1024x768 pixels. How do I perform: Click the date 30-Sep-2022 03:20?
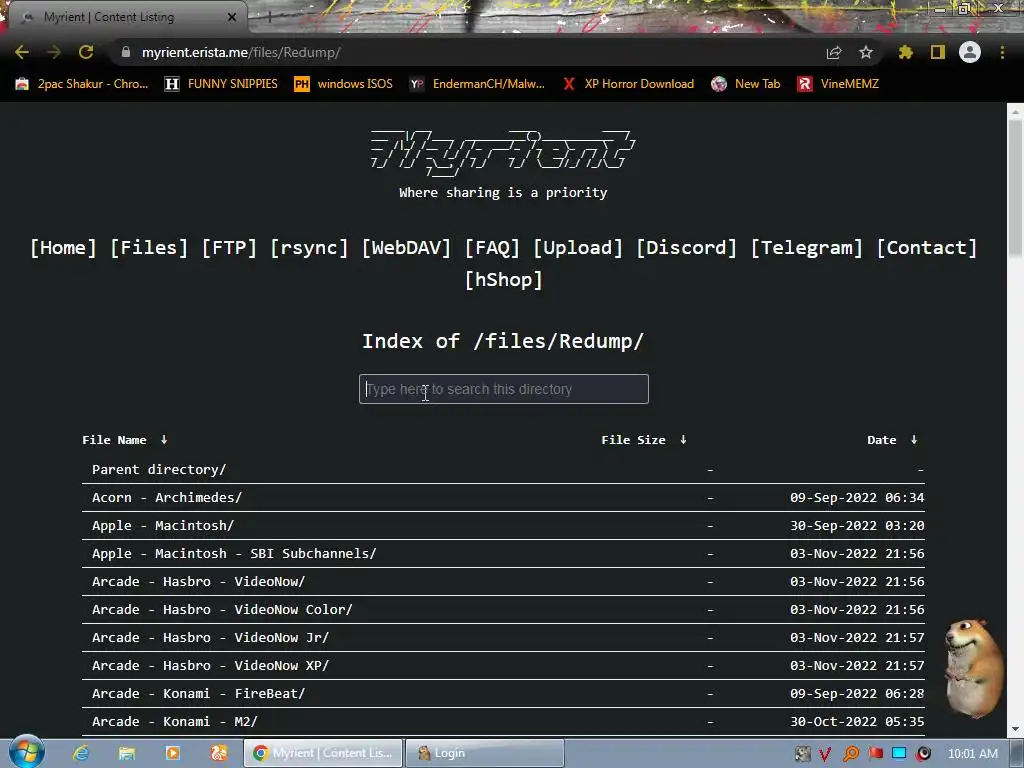(857, 526)
